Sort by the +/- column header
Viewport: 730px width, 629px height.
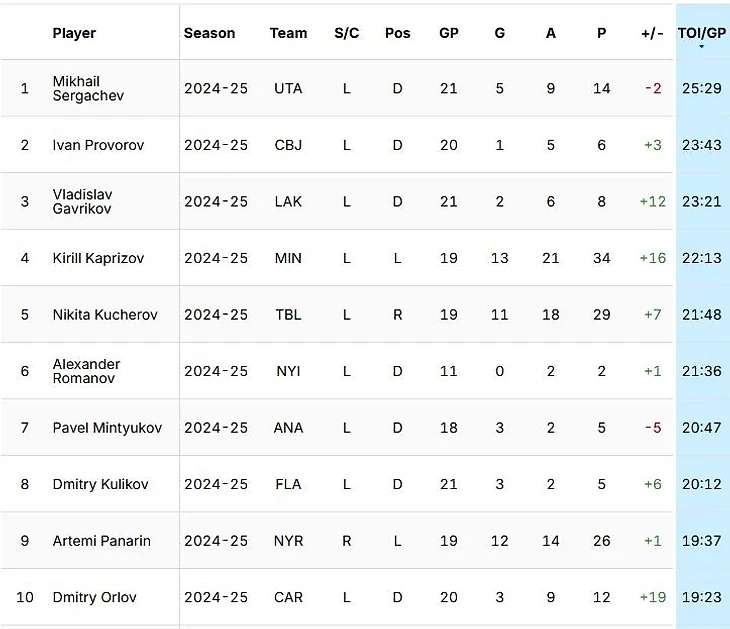[652, 33]
